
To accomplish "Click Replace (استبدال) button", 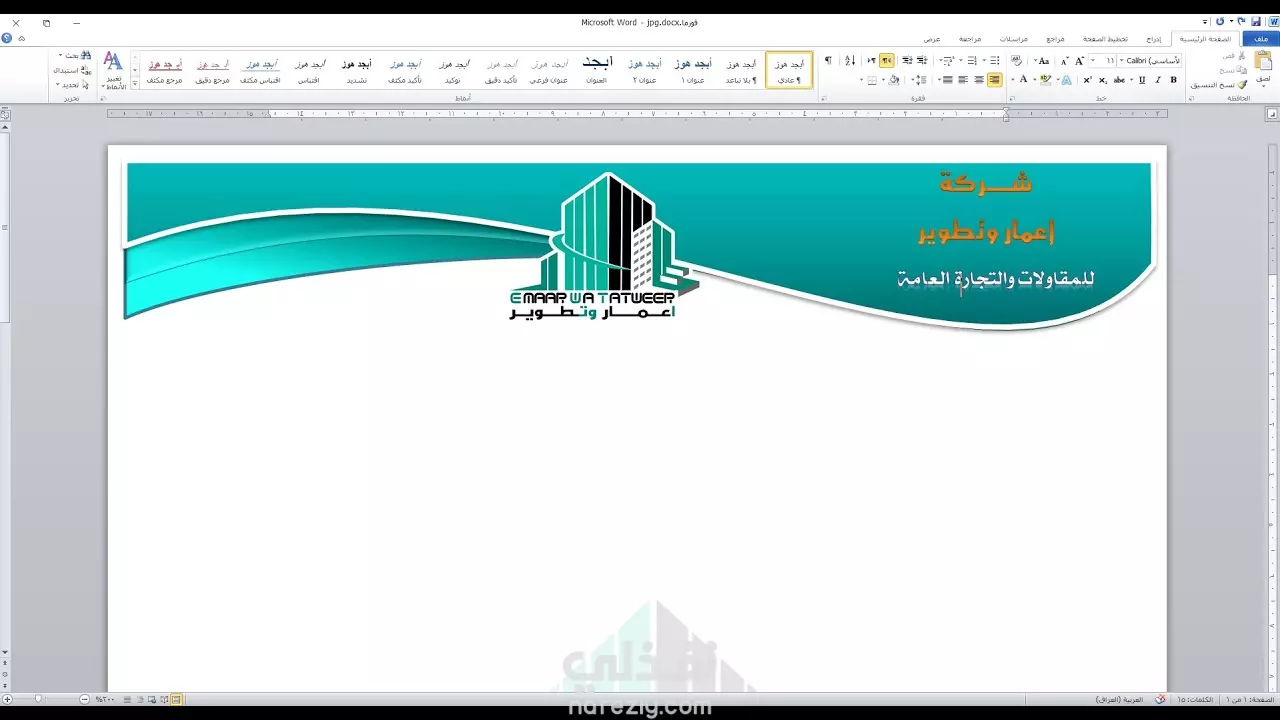I will coord(72,70).
